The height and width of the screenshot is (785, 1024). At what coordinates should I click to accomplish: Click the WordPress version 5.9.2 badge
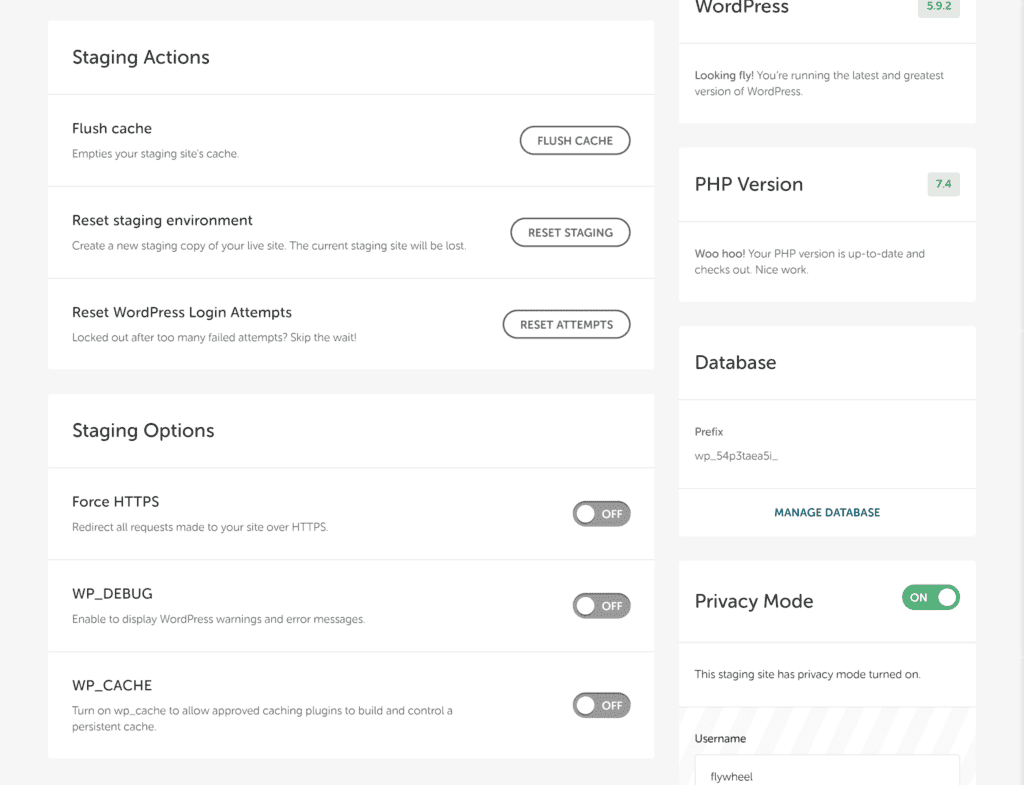939,7
